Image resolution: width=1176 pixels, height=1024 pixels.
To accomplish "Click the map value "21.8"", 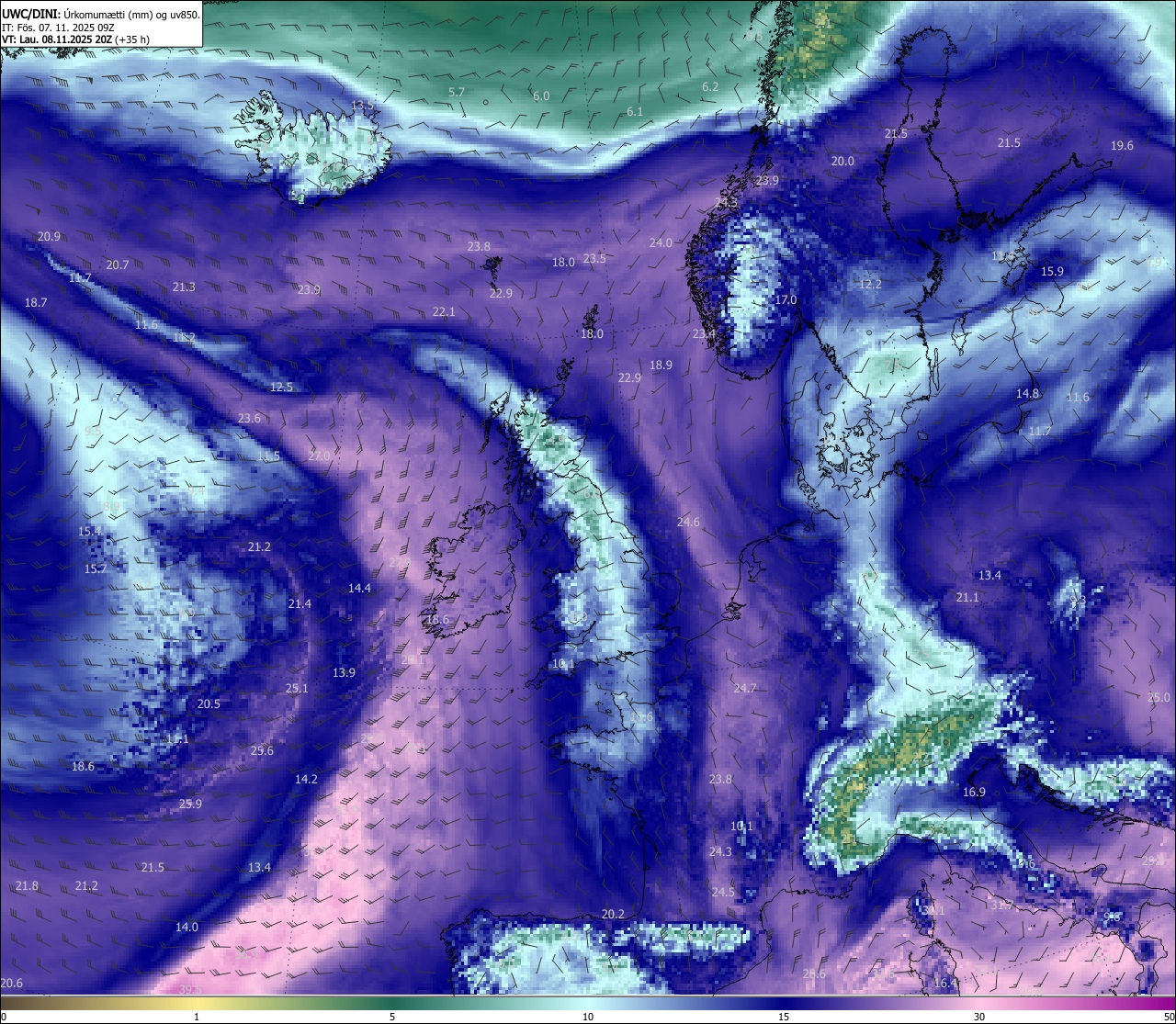I will (27, 885).
